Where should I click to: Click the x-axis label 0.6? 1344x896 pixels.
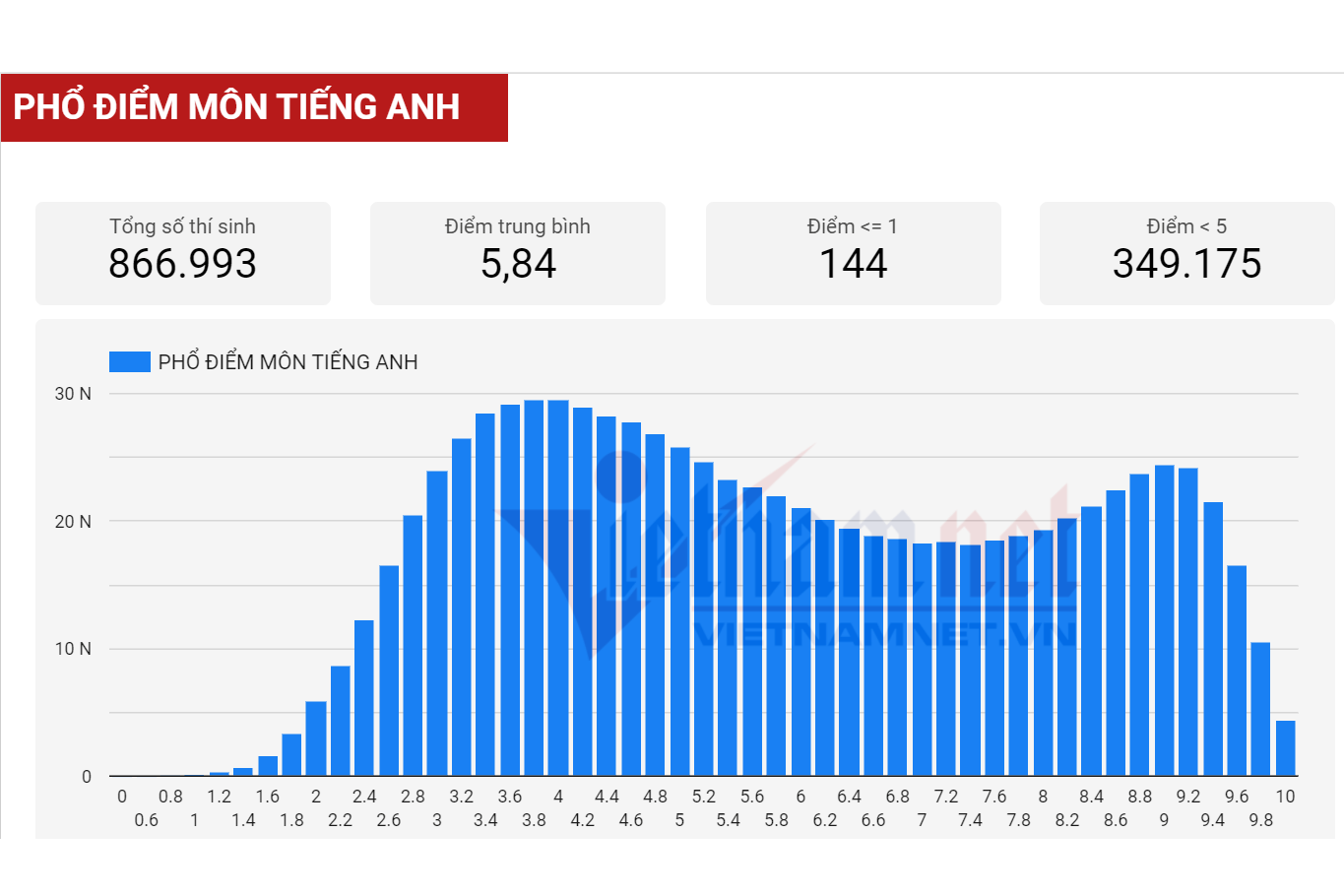coord(146,820)
